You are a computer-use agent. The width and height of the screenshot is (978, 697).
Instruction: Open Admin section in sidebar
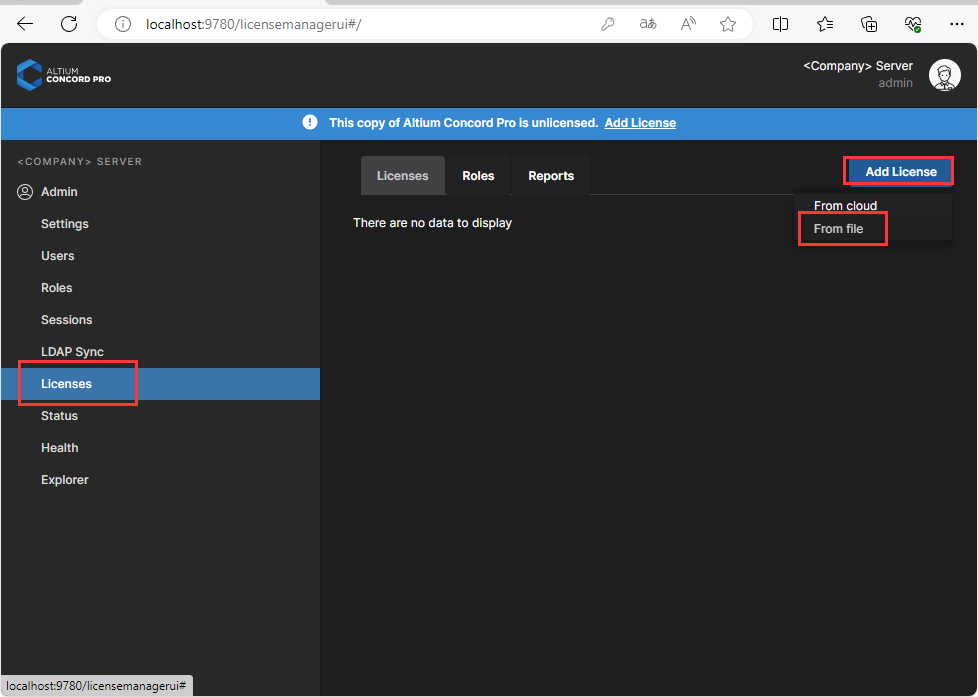pyautogui.click(x=59, y=192)
